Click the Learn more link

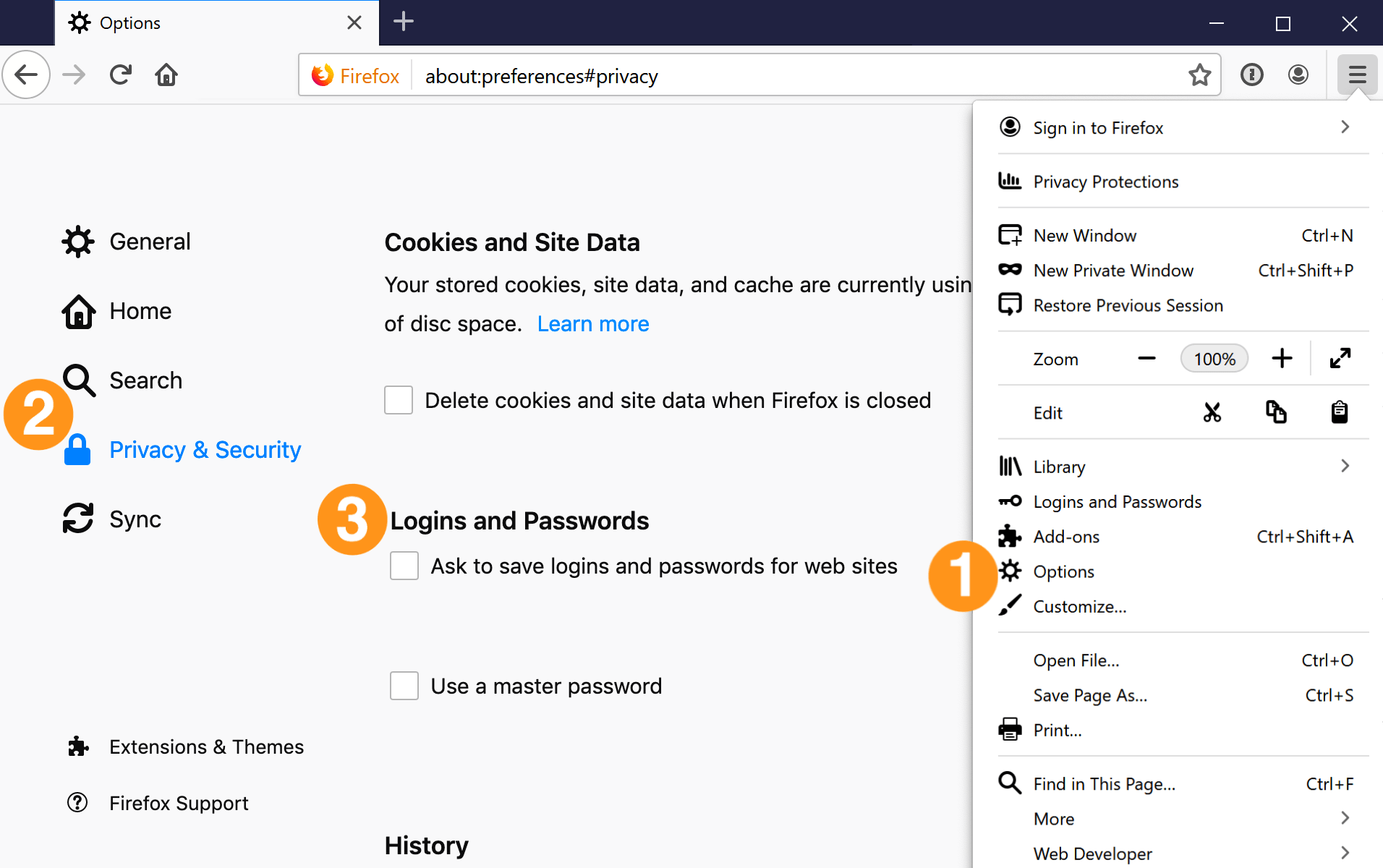point(592,323)
